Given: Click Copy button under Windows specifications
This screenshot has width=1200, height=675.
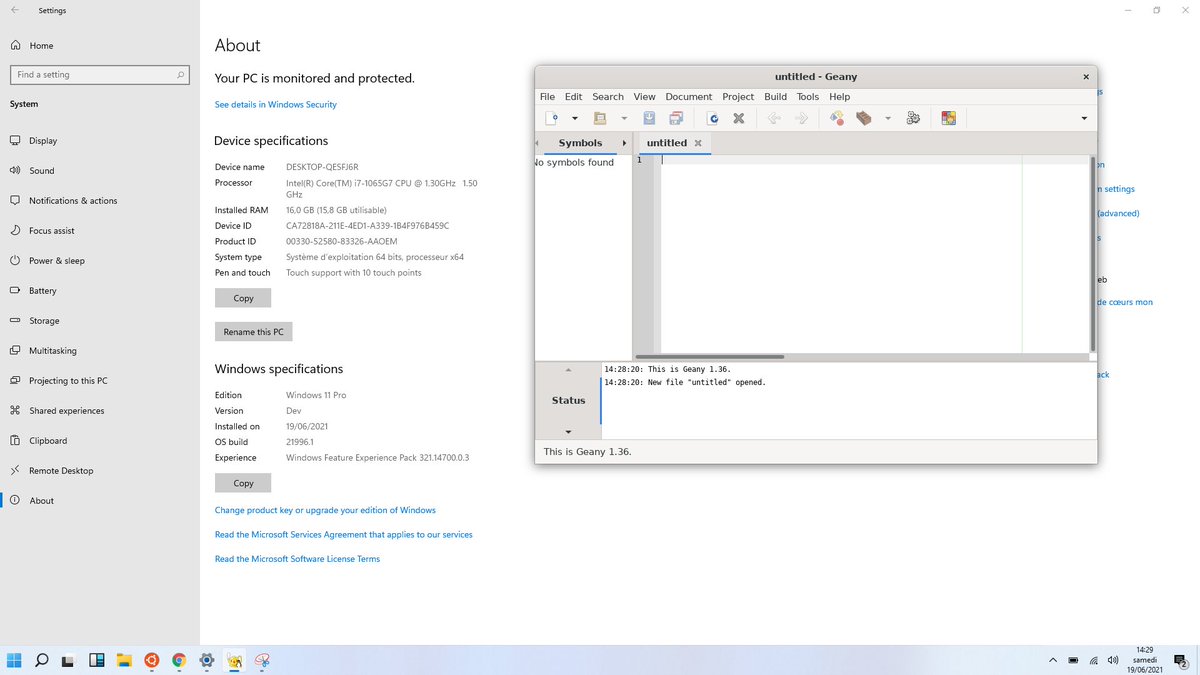Looking at the screenshot, I should [x=243, y=483].
